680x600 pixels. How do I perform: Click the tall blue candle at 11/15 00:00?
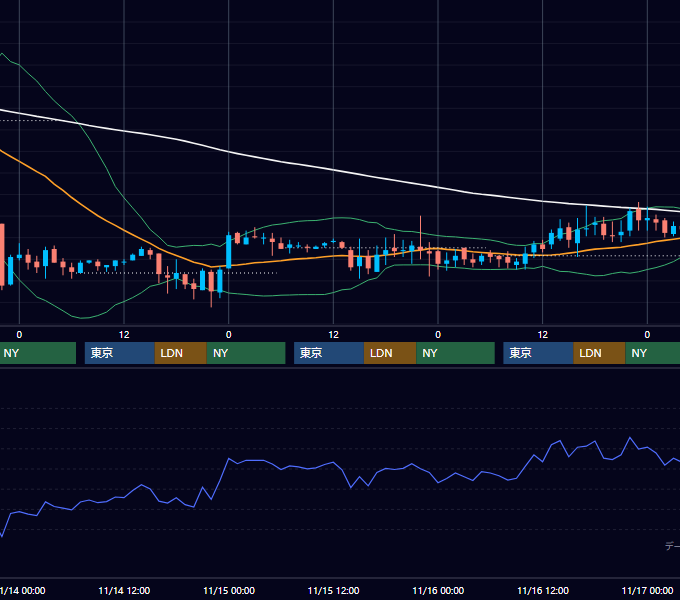click(229, 251)
